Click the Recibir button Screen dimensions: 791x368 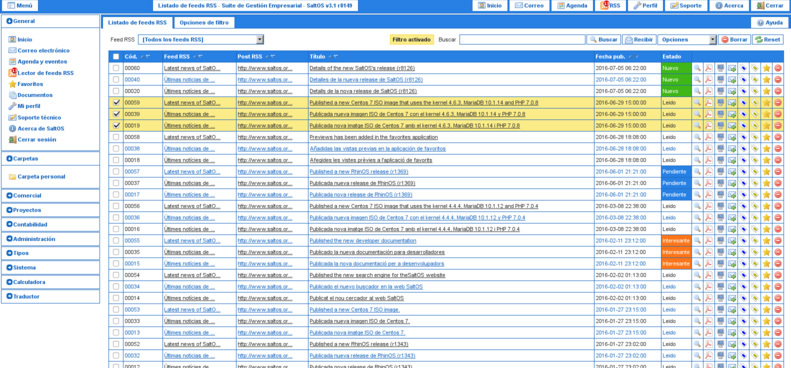click(x=639, y=39)
